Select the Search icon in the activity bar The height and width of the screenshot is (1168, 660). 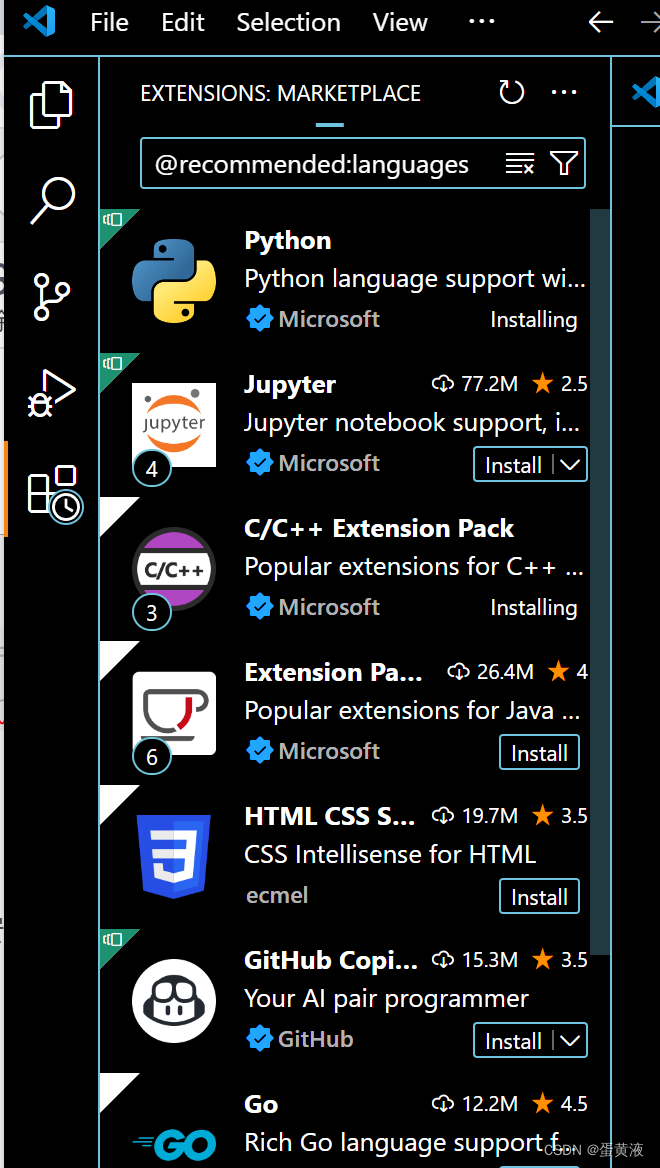[x=50, y=201]
